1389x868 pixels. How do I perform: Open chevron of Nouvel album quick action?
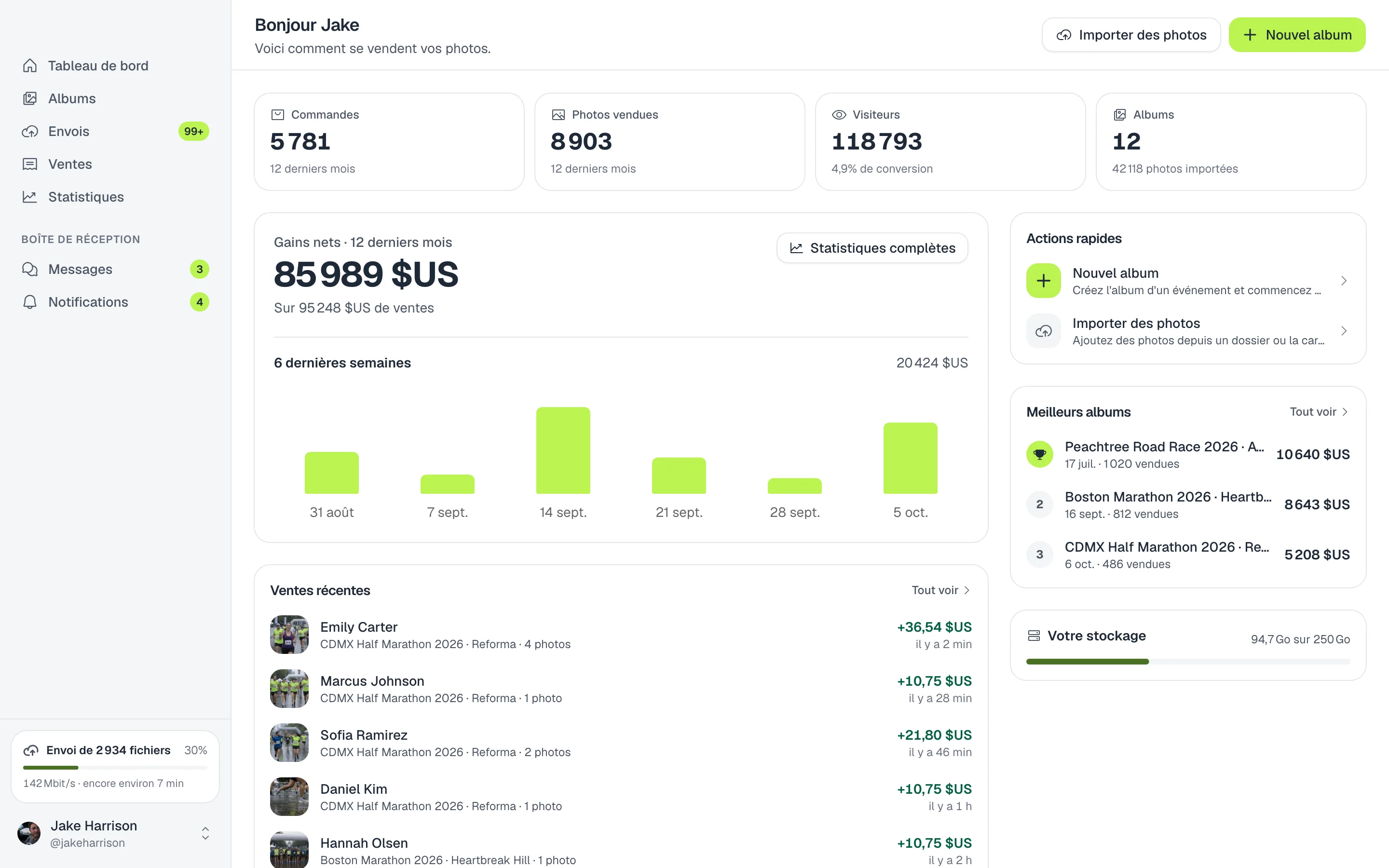1344,281
